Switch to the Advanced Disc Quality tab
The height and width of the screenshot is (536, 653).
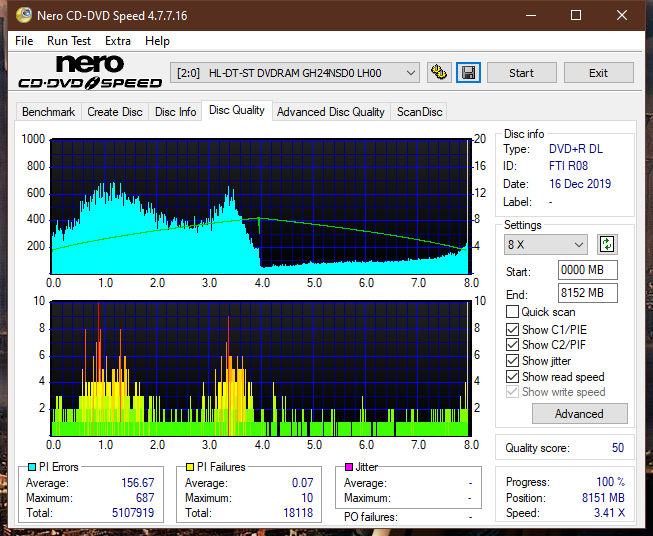point(331,112)
